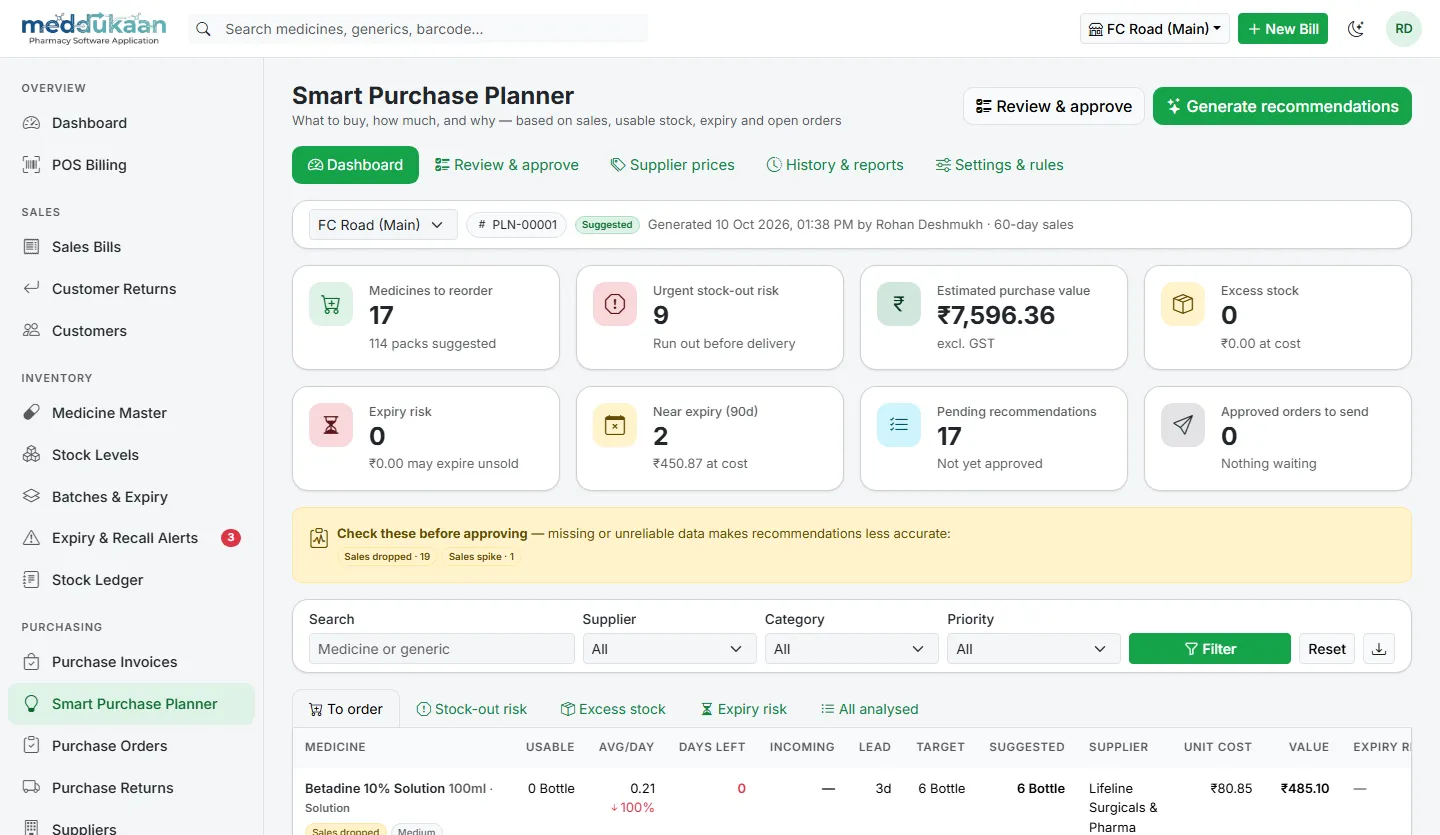Click the Approved orders paper-plane icon

[1183, 425]
